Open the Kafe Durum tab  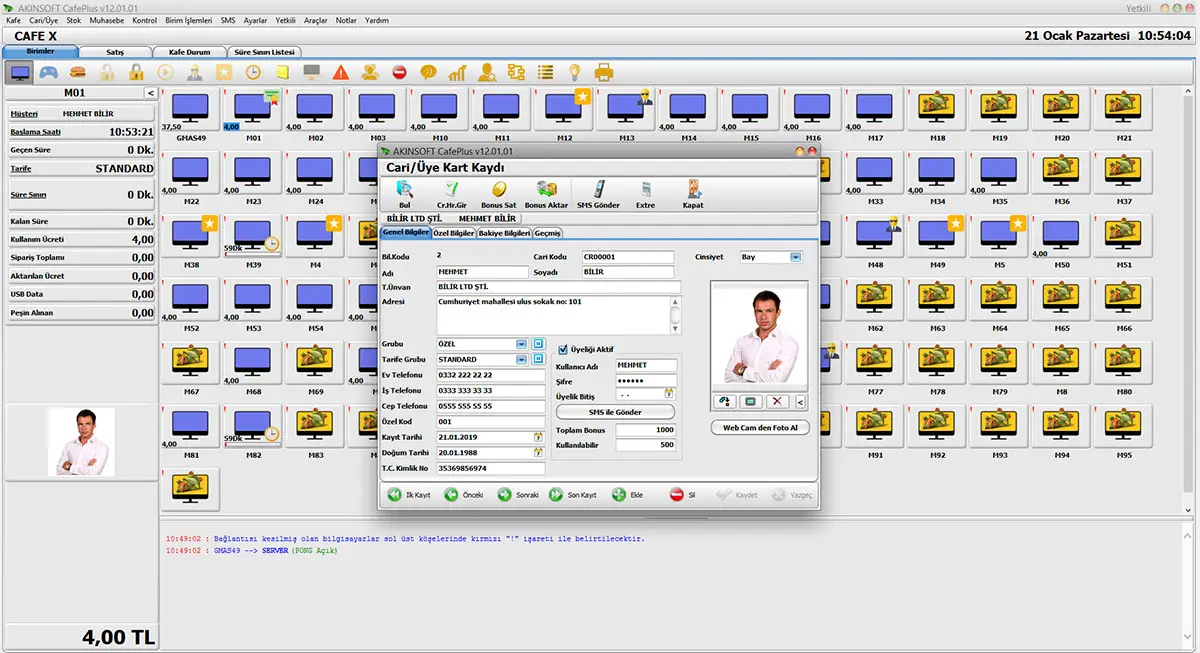coord(188,51)
